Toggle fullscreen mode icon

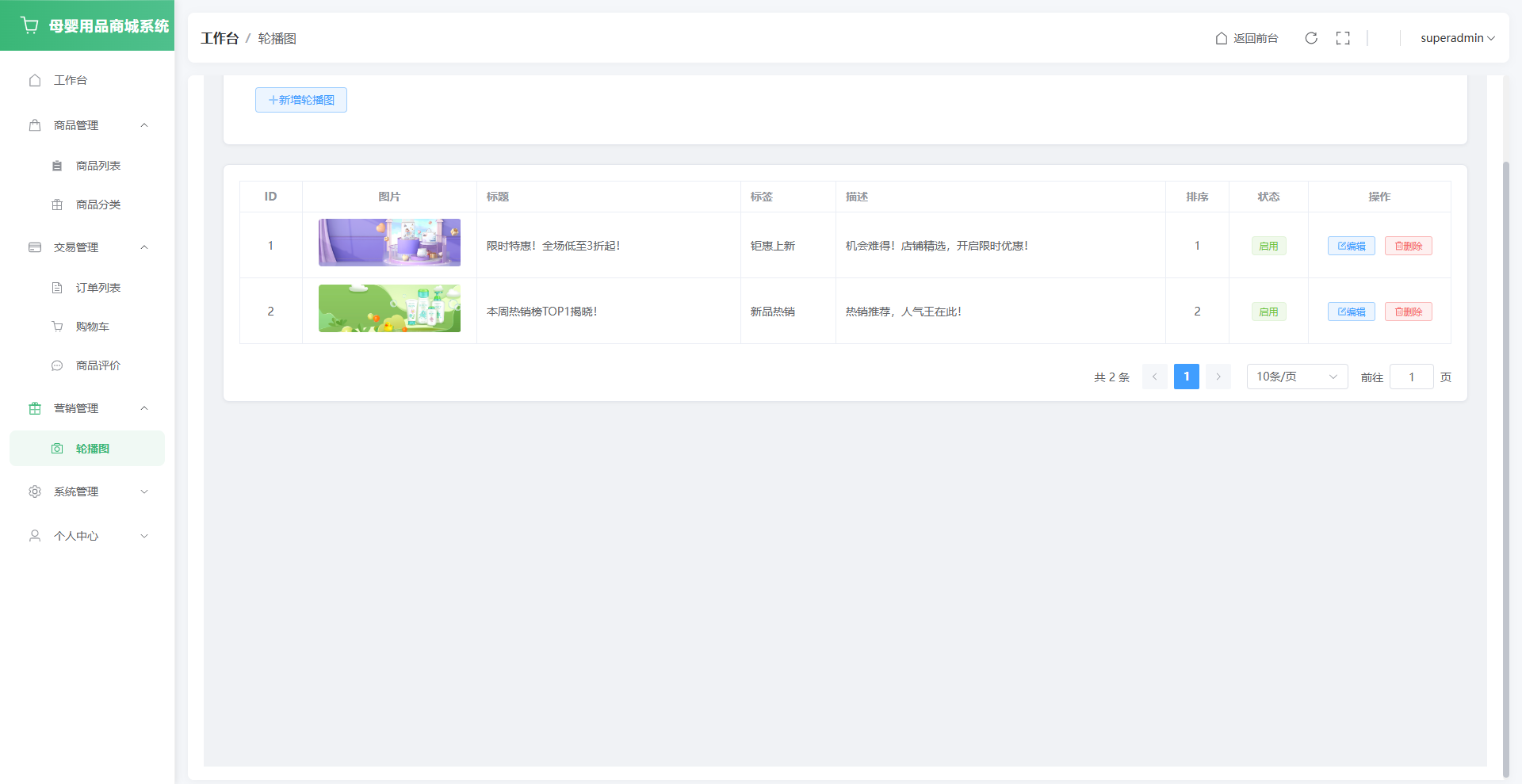tap(1343, 38)
